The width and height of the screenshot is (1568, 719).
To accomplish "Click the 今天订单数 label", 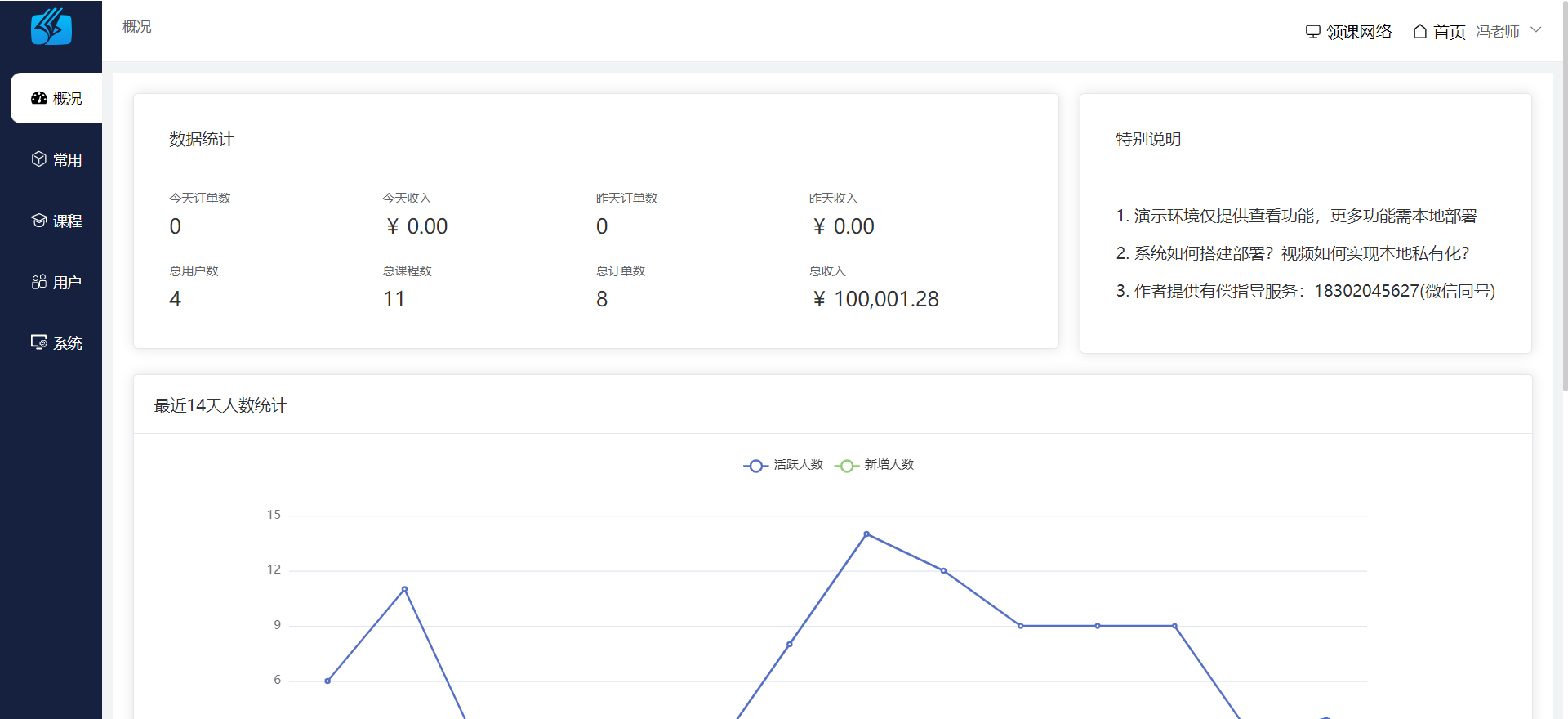I will pyautogui.click(x=200, y=199).
